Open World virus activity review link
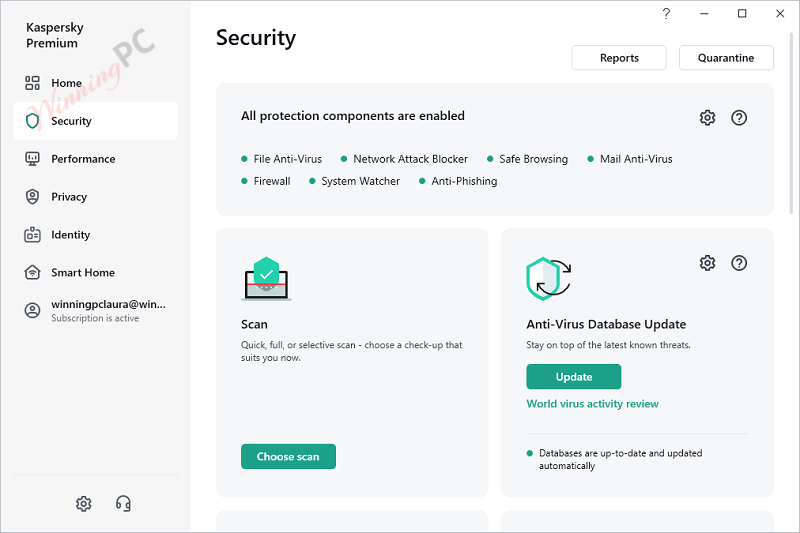 (x=592, y=404)
